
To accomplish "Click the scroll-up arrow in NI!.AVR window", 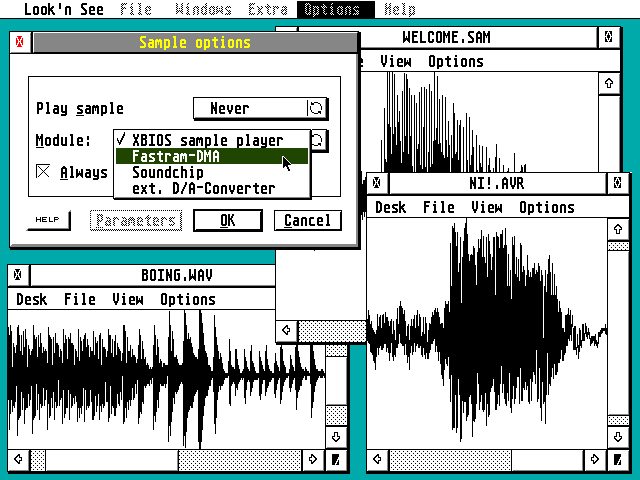I will pyautogui.click(x=618, y=229).
